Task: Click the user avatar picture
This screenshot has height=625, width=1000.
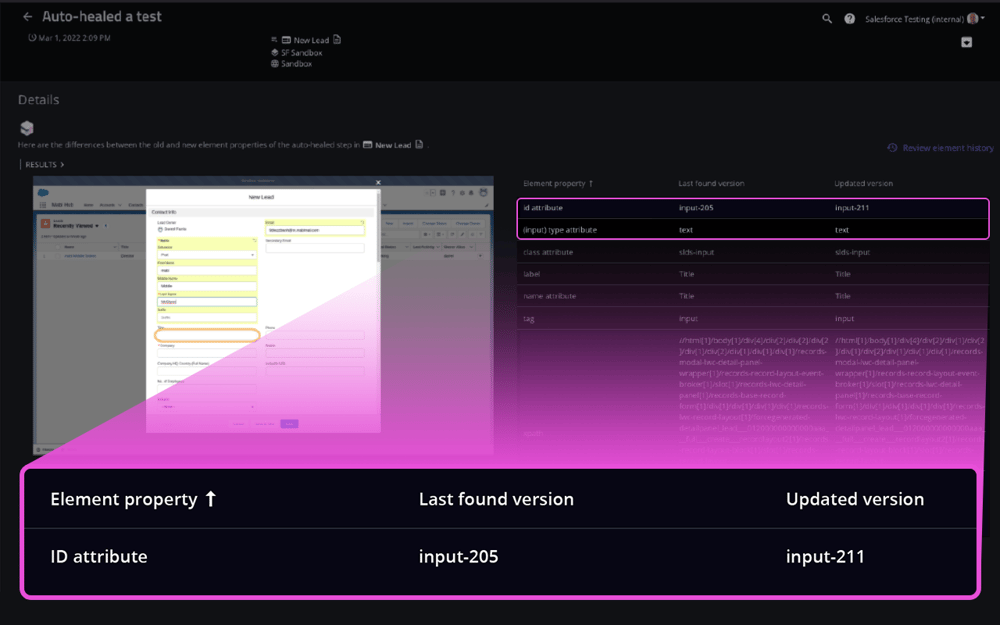Action: pyautogui.click(x=973, y=19)
